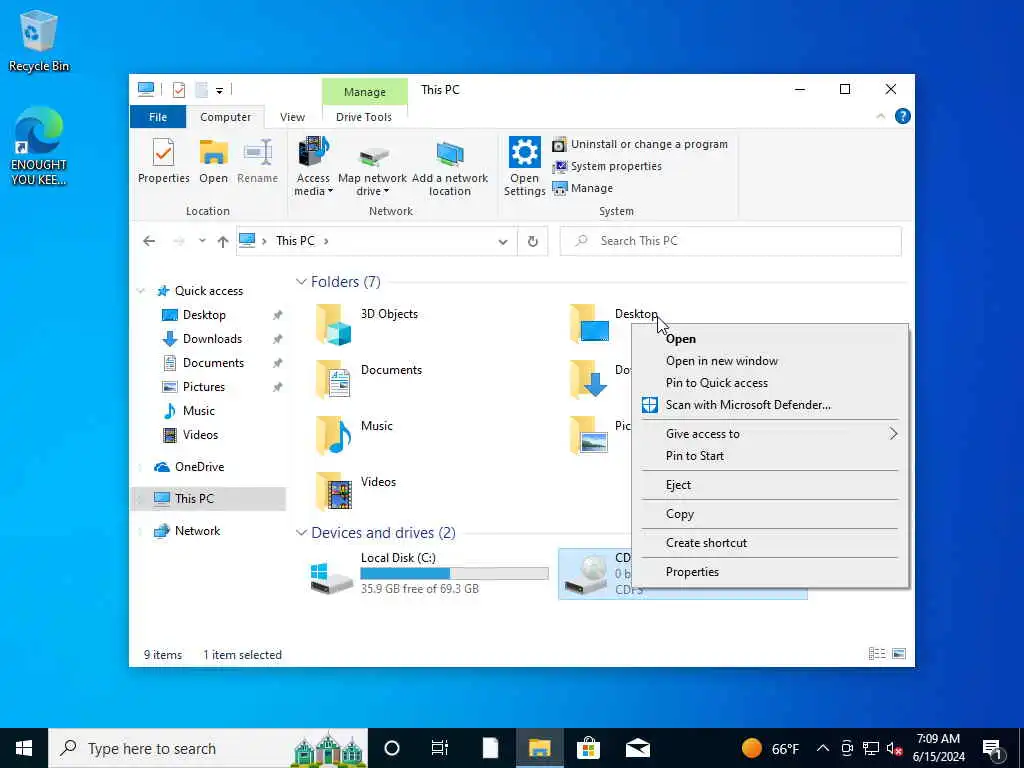
Task: Click the Help question mark icon
Action: 903,116
